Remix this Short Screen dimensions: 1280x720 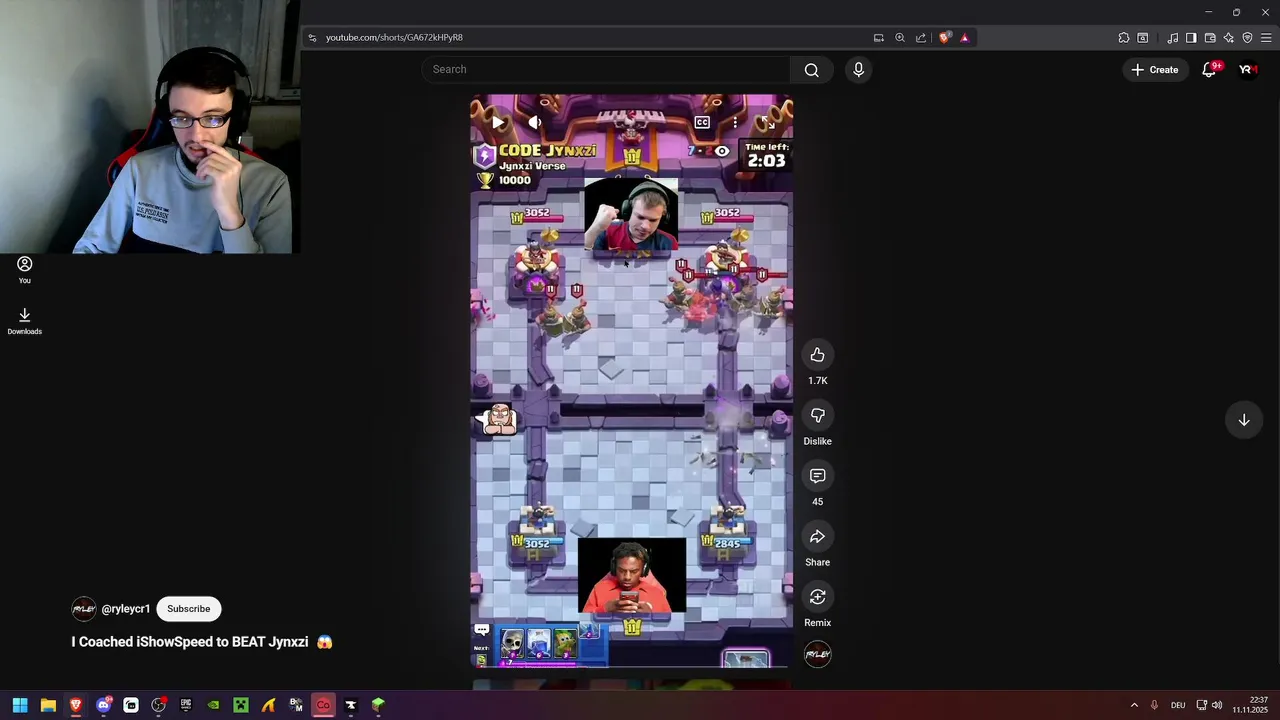coord(817,597)
